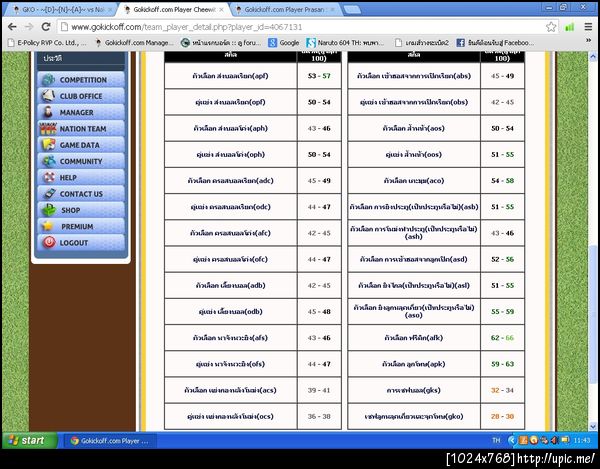Image resolution: width=600 pixels, height=469 pixels.
Task: Open the SHOP sidebar button
Action: [x=81, y=210]
